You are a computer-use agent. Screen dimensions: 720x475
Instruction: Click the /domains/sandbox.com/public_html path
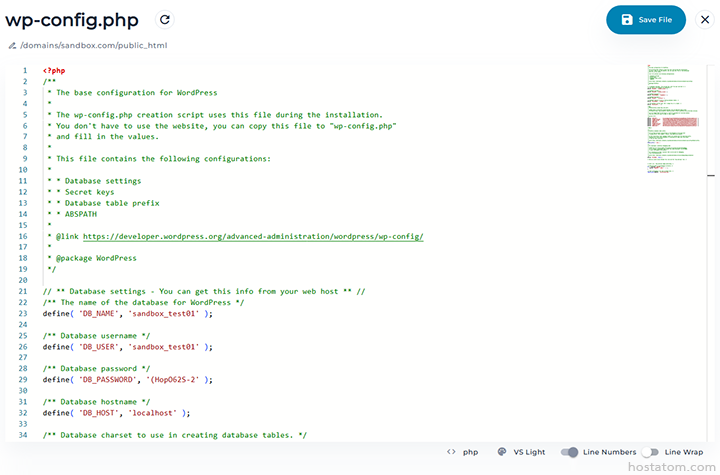point(93,45)
